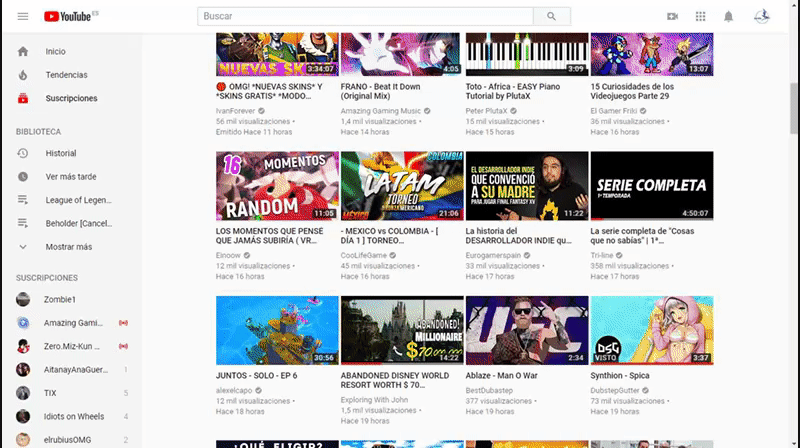Select Suscripciones in sidebar
The image size is (800, 448).
(x=71, y=98)
